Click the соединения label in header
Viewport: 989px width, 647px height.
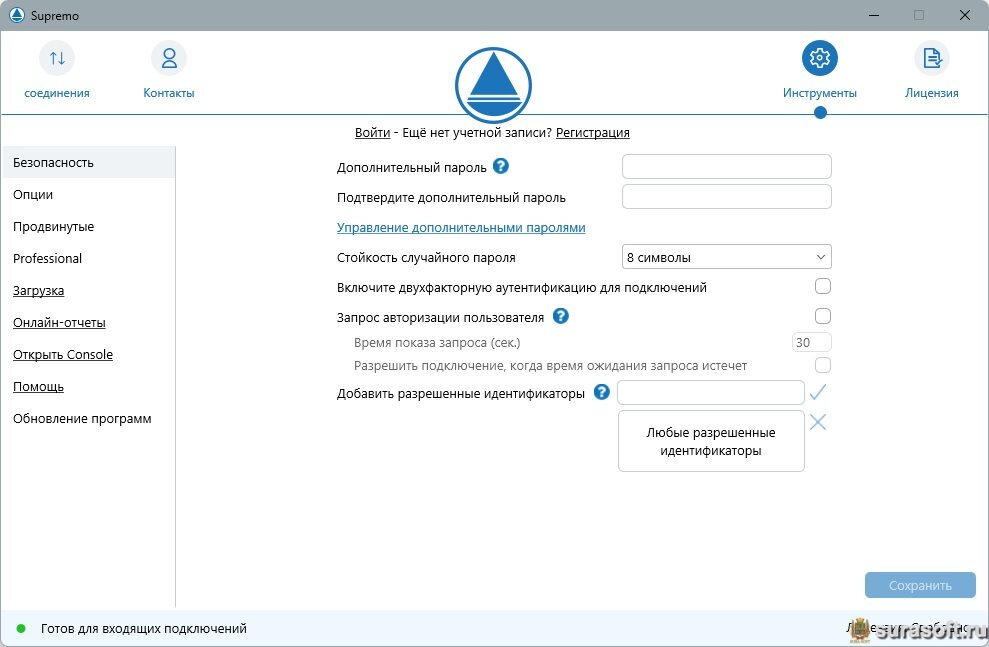(x=57, y=93)
